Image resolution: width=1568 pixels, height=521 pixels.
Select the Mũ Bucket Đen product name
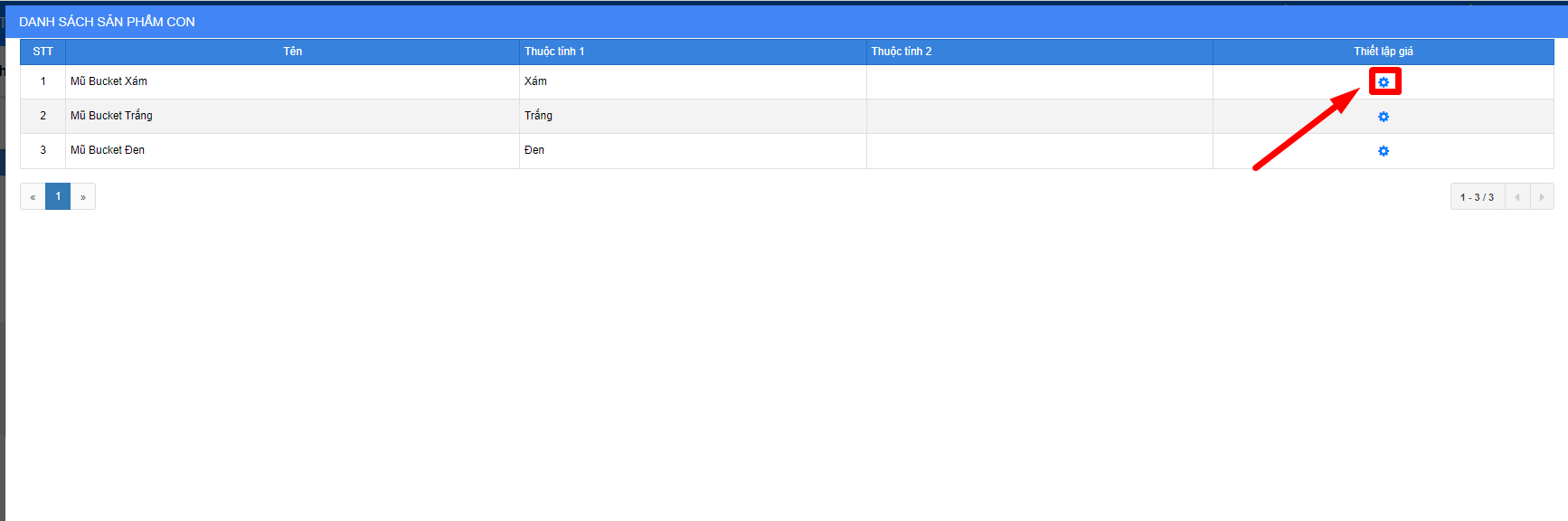point(108,150)
